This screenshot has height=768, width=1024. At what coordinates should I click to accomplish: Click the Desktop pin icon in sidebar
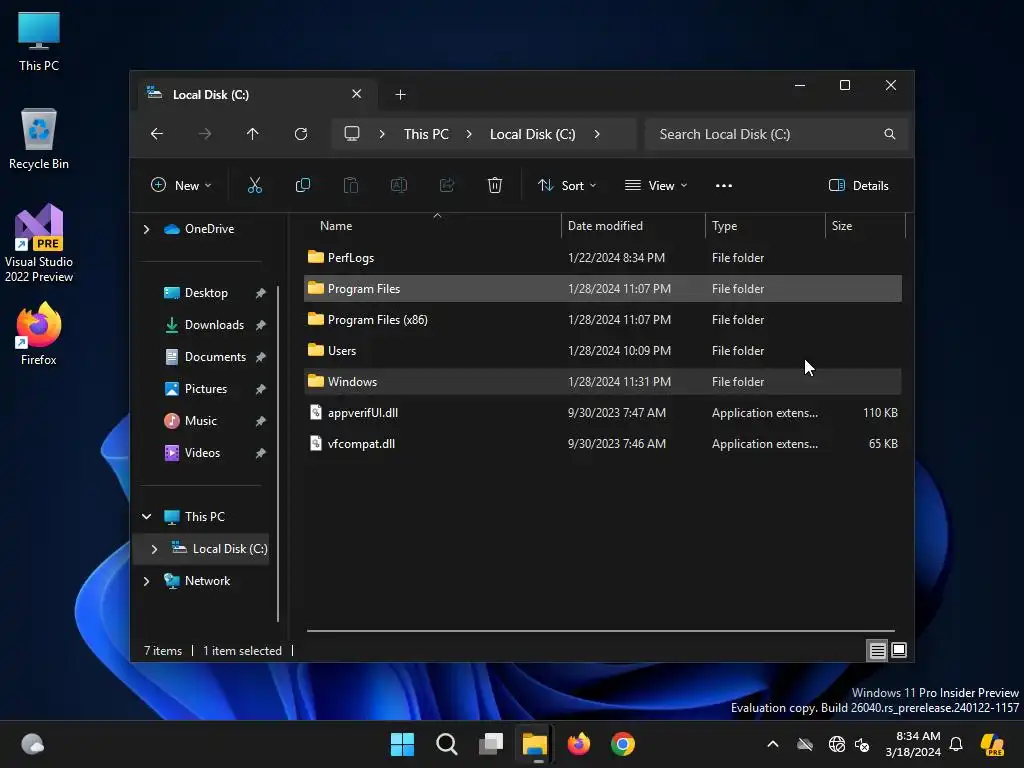[x=261, y=293]
